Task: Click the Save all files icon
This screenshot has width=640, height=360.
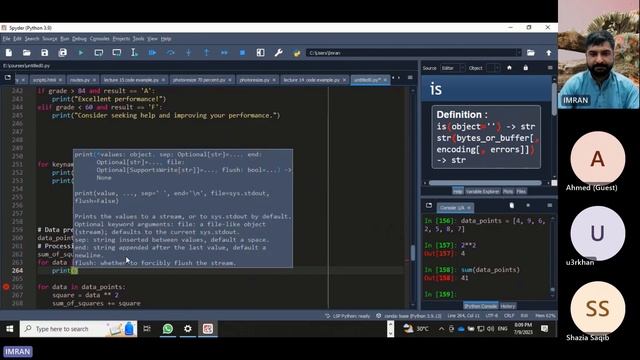Action: (x=62, y=53)
